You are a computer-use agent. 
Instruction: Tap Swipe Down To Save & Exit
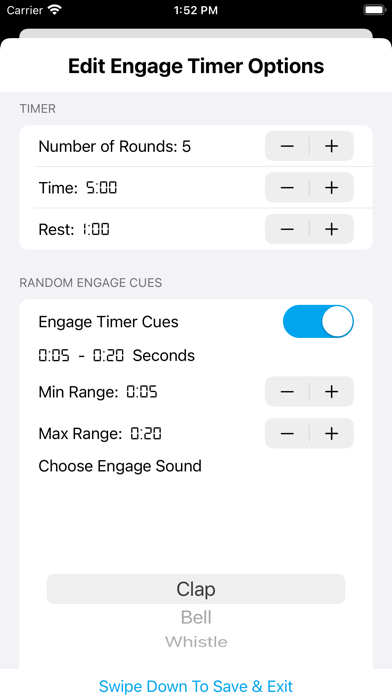click(x=196, y=686)
